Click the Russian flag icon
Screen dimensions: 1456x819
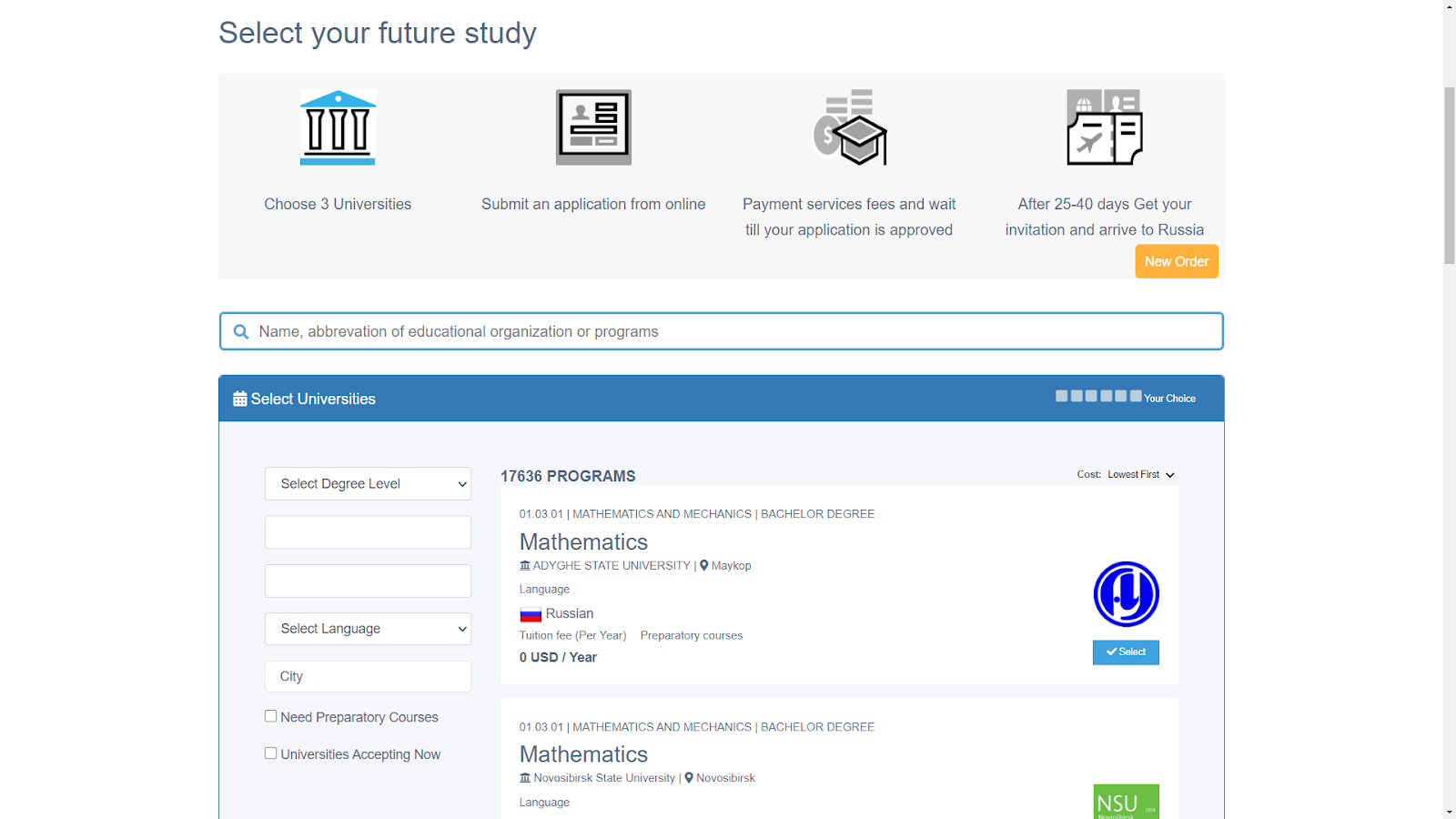(531, 614)
